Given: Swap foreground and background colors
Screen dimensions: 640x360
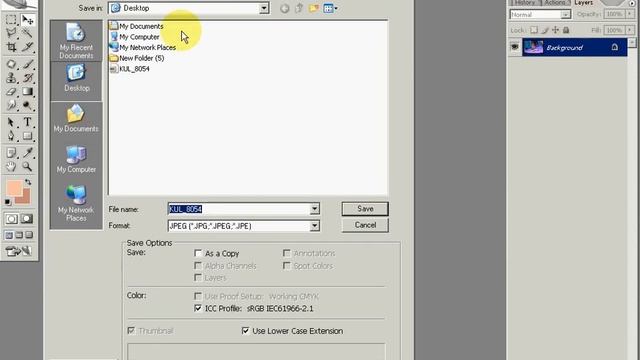Looking at the screenshot, I should point(28,182).
